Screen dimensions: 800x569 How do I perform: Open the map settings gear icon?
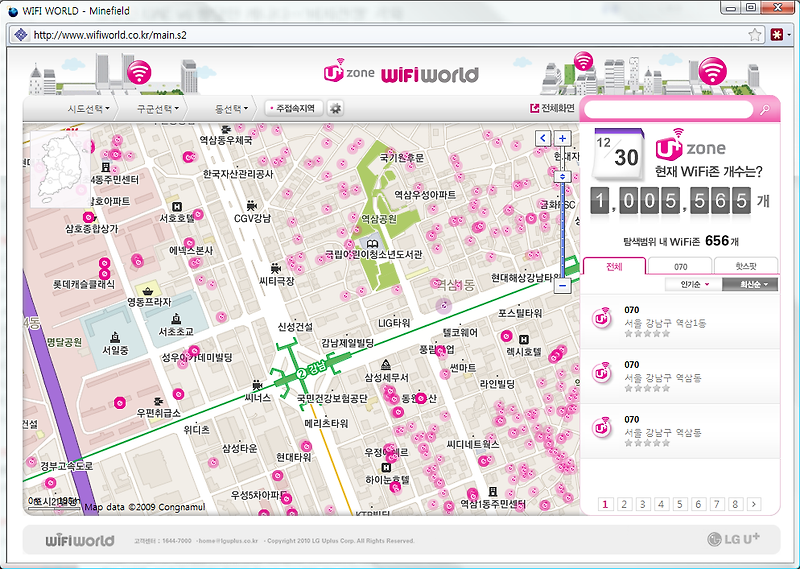pos(335,108)
